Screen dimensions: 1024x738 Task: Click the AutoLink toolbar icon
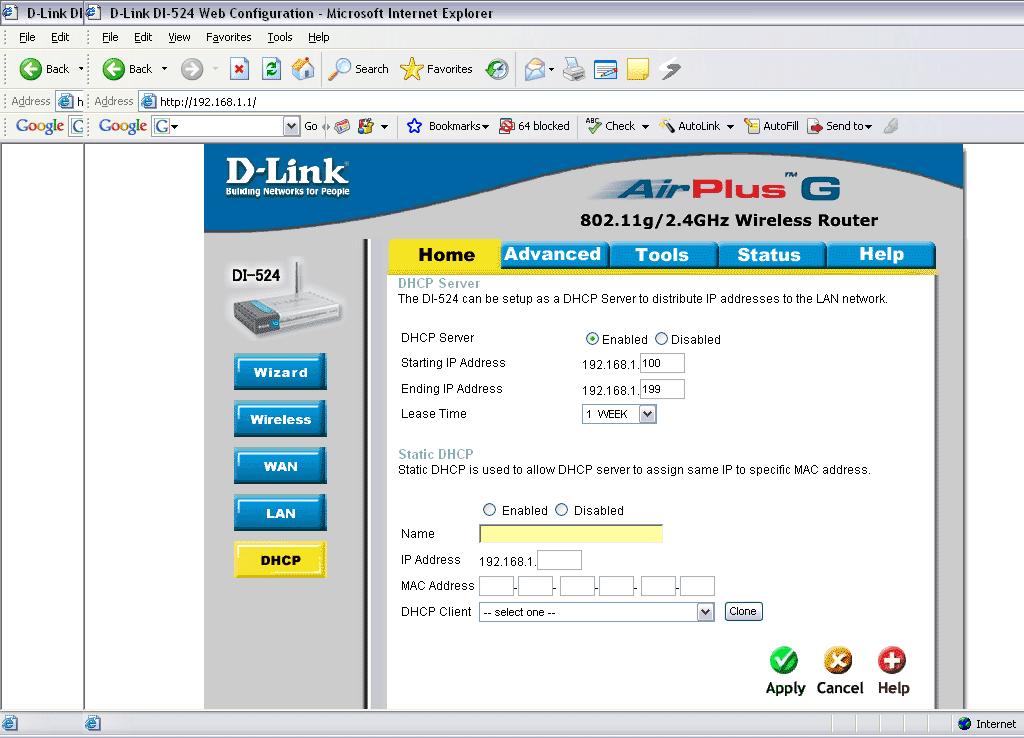click(666, 125)
